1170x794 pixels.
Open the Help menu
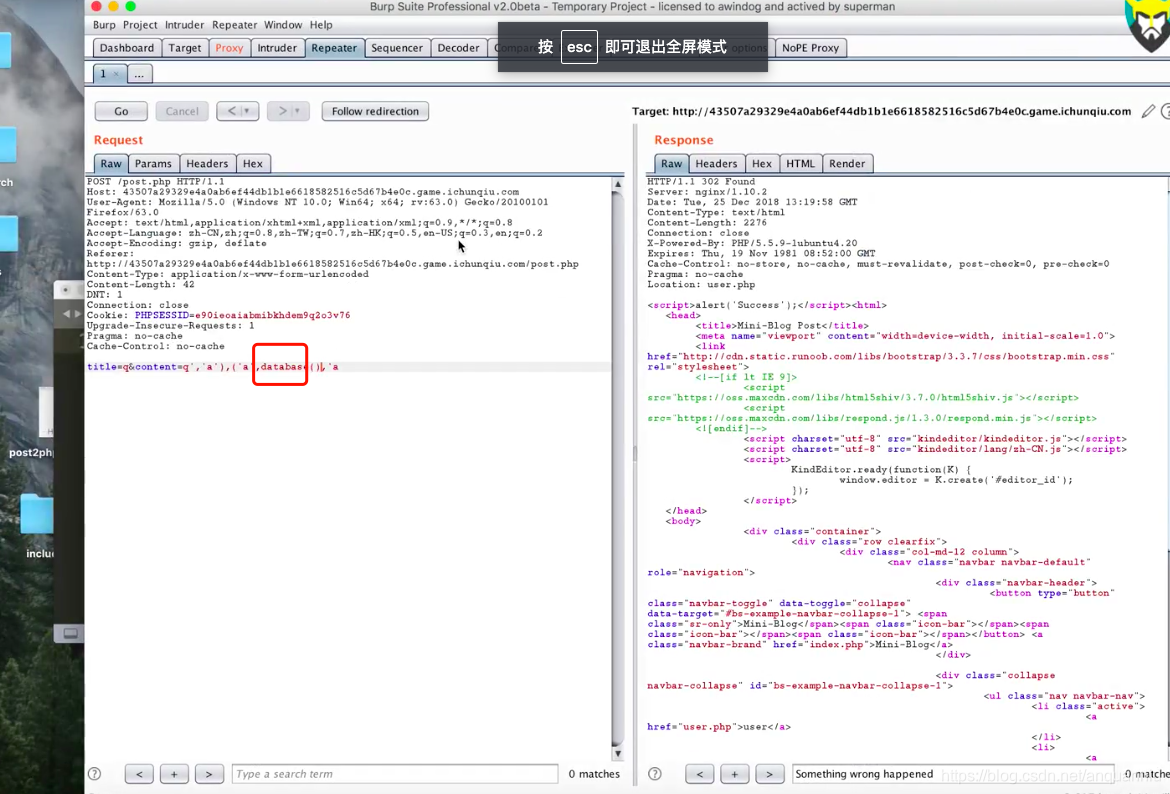(321, 25)
